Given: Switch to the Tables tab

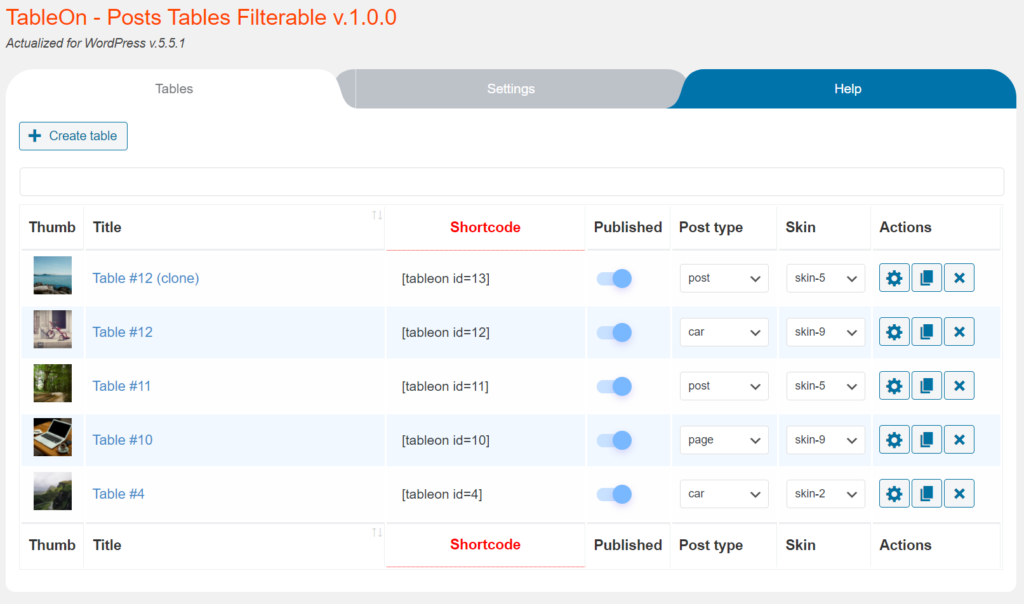Looking at the screenshot, I should click(174, 89).
